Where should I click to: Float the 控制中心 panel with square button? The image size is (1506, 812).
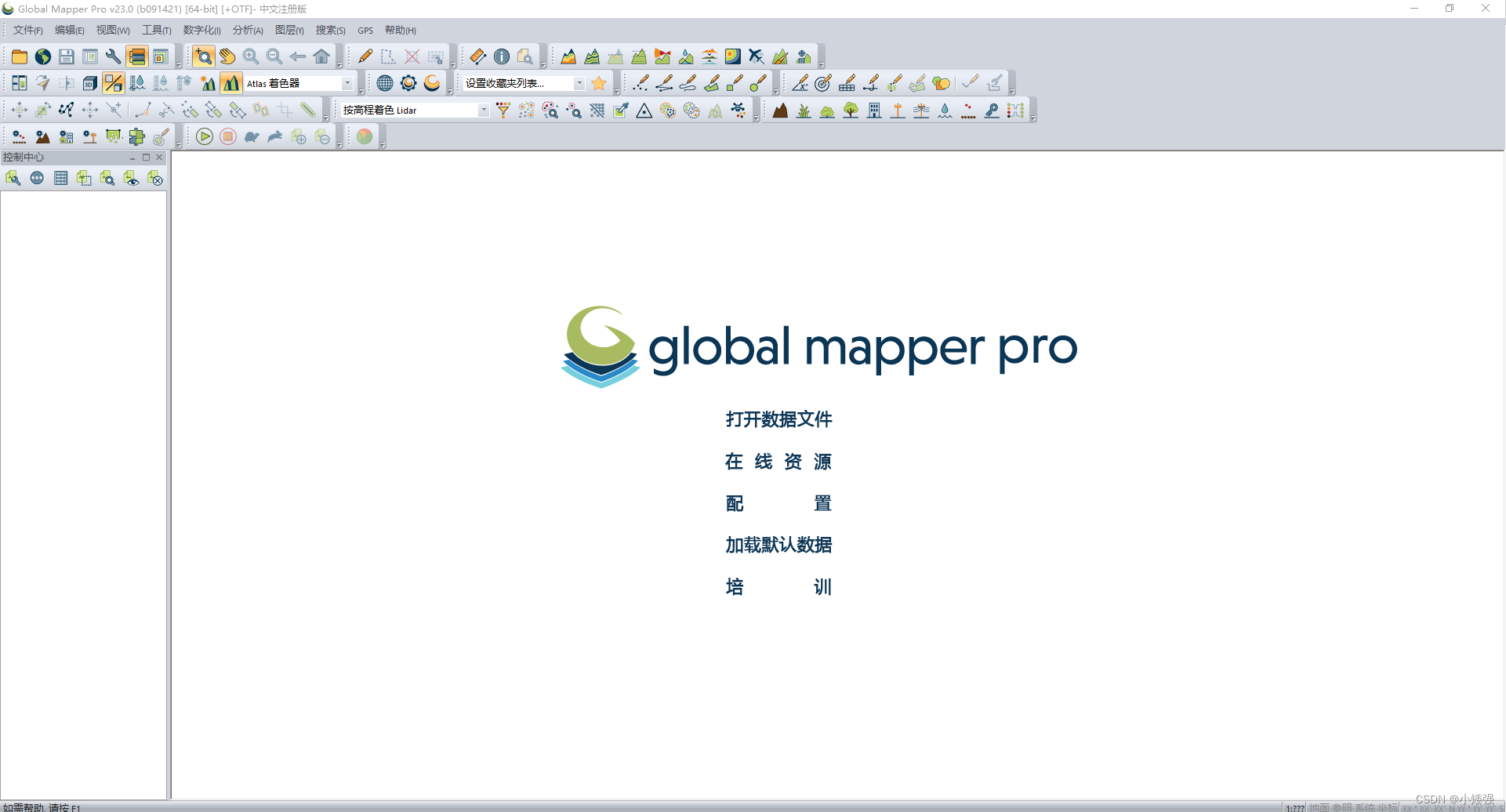pos(146,158)
